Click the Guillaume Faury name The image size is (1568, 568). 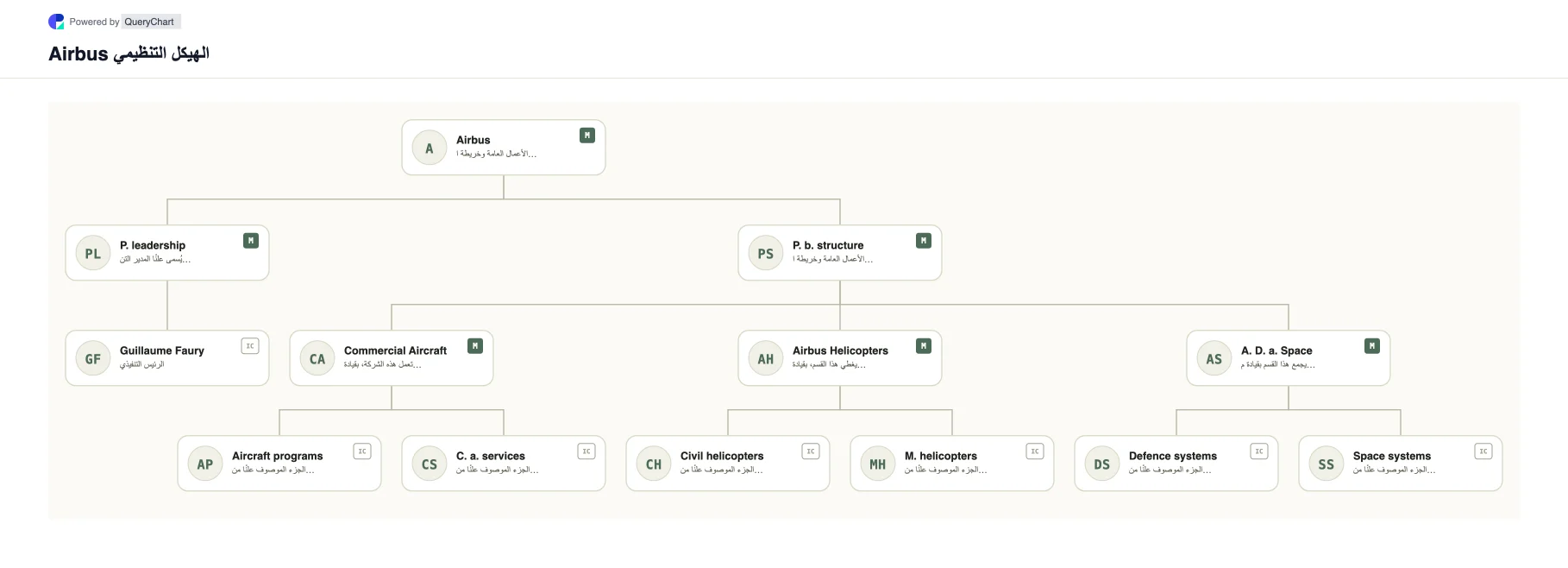pyautogui.click(x=162, y=350)
